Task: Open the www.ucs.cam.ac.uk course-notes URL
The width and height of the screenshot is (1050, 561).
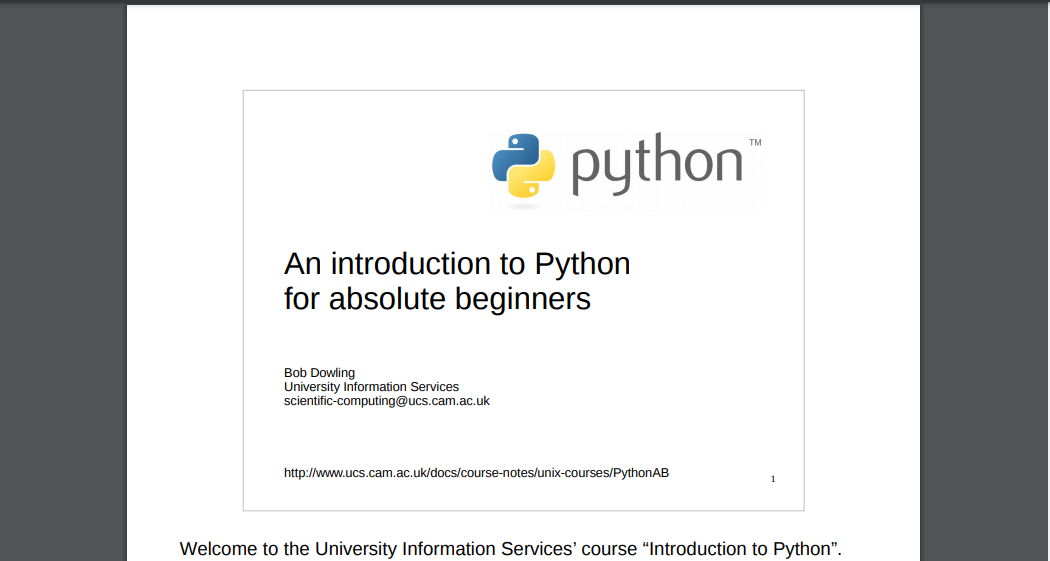Action: (x=476, y=473)
